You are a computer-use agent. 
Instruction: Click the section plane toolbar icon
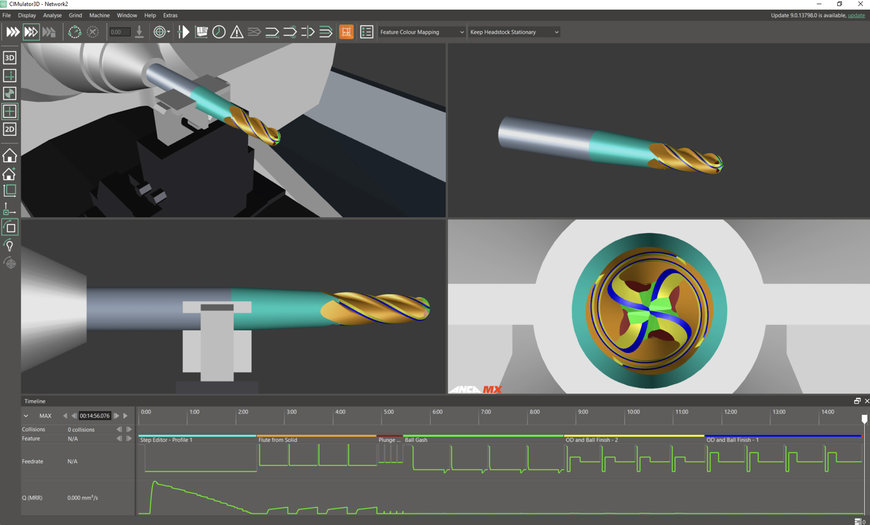[183, 32]
